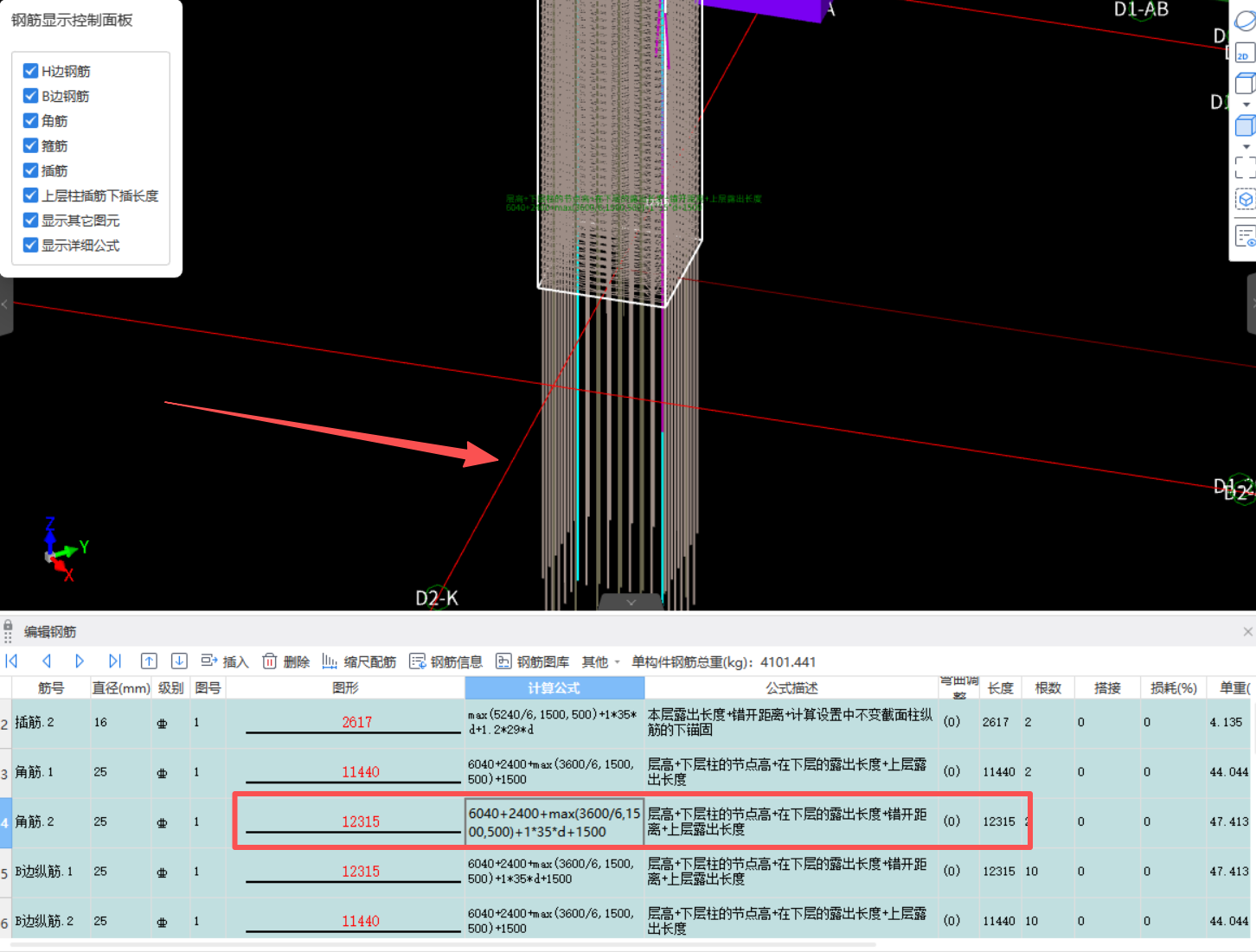Uncheck the H边钢筋 checkbox

(x=30, y=71)
